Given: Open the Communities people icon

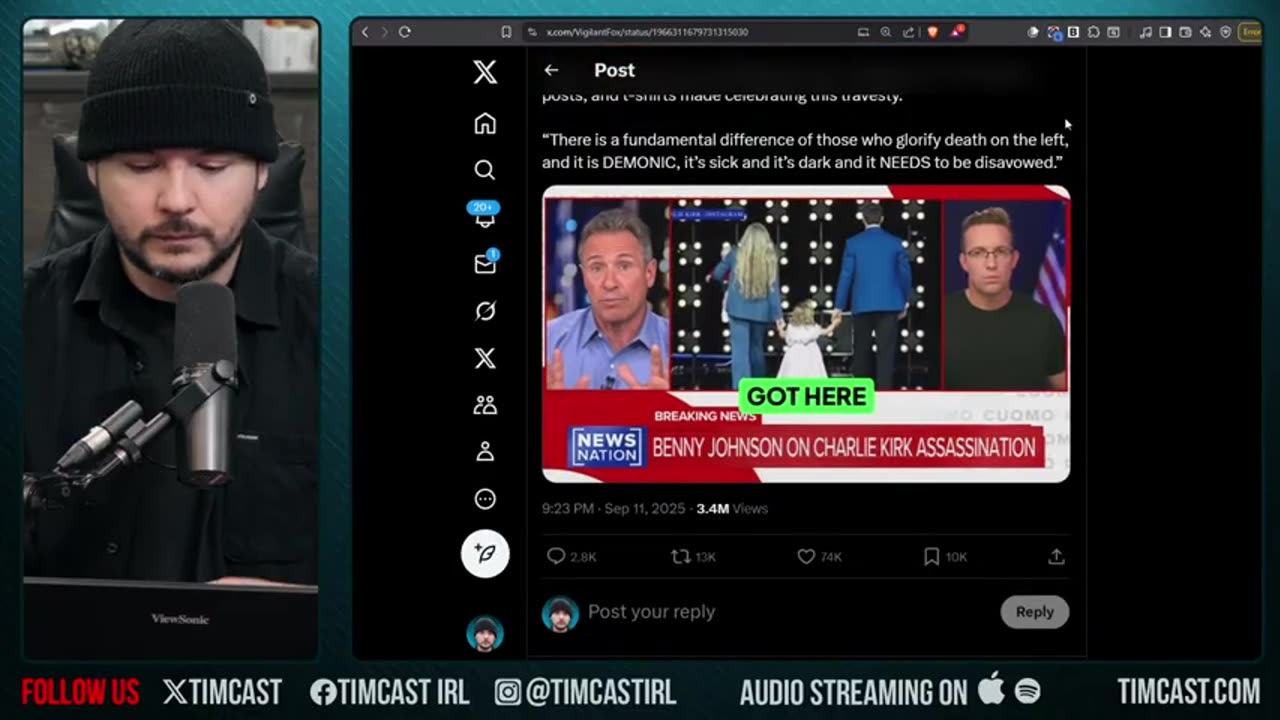Looking at the screenshot, I should click(485, 405).
